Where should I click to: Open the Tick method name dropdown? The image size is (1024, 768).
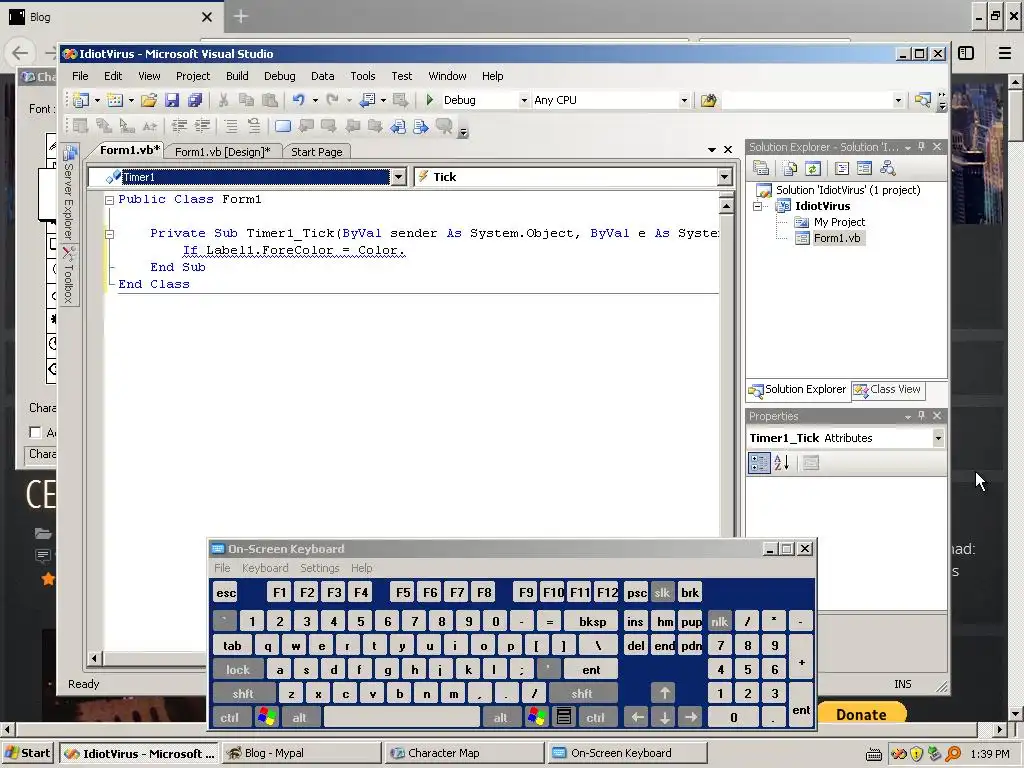(x=724, y=177)
